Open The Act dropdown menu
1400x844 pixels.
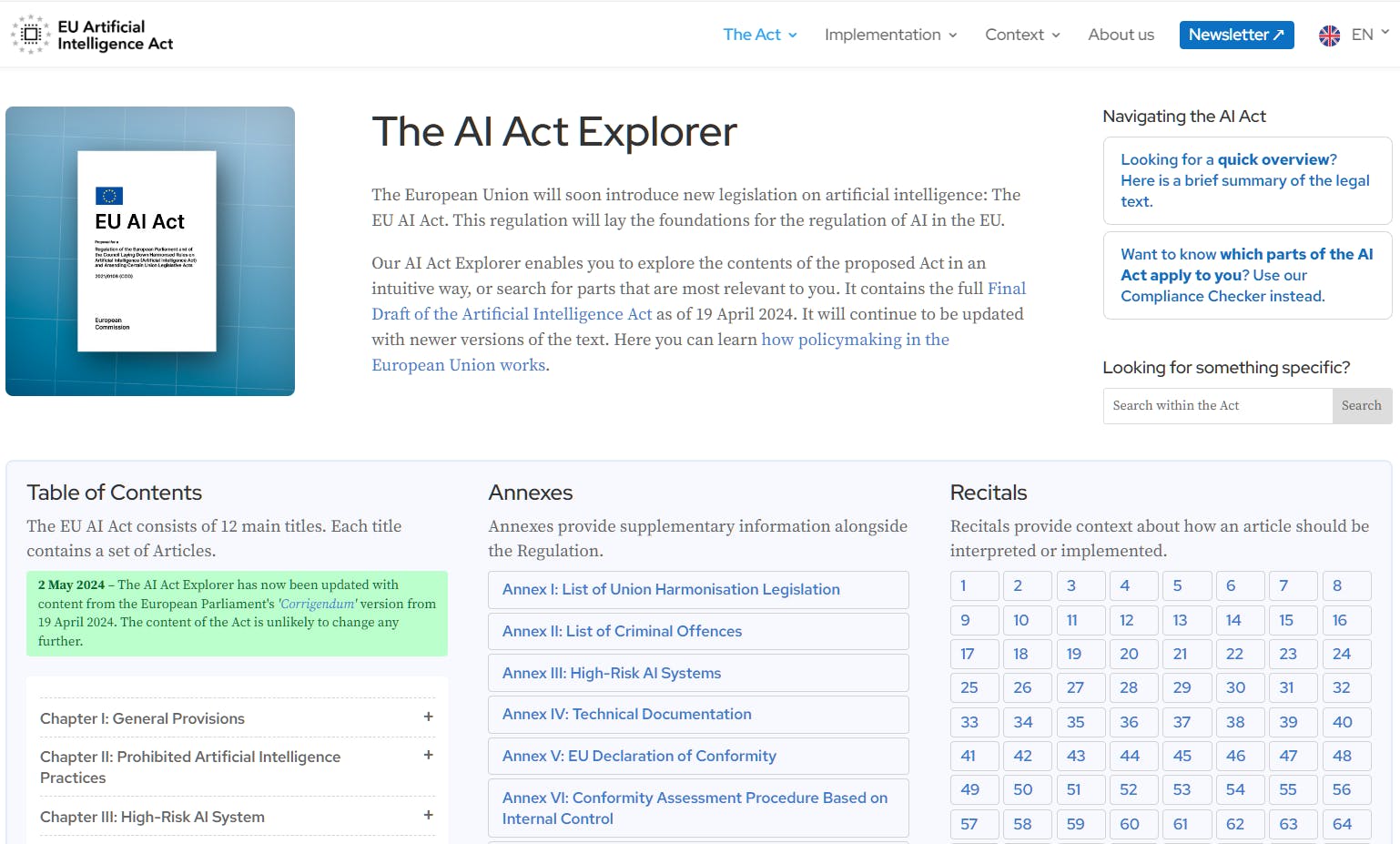760,35
